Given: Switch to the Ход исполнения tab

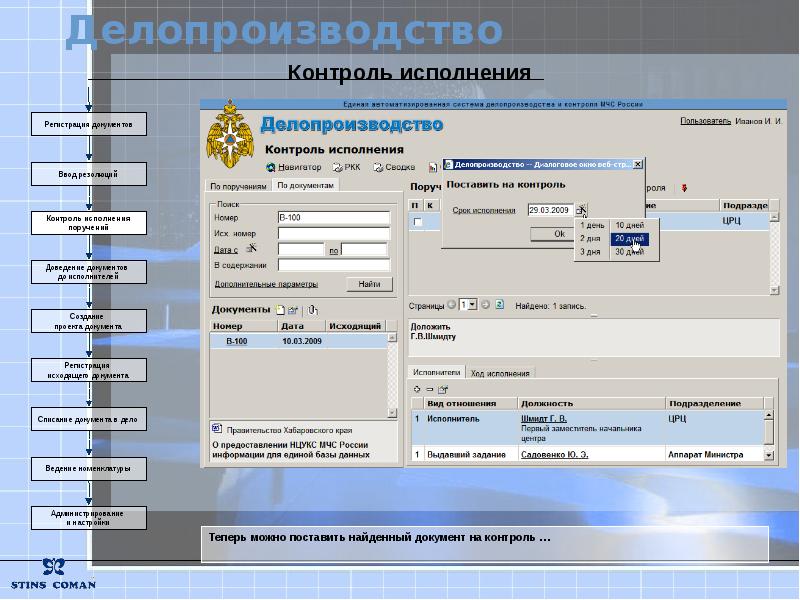Looking at the screenshot, I should pyautogui.click(x=500, y=373).
